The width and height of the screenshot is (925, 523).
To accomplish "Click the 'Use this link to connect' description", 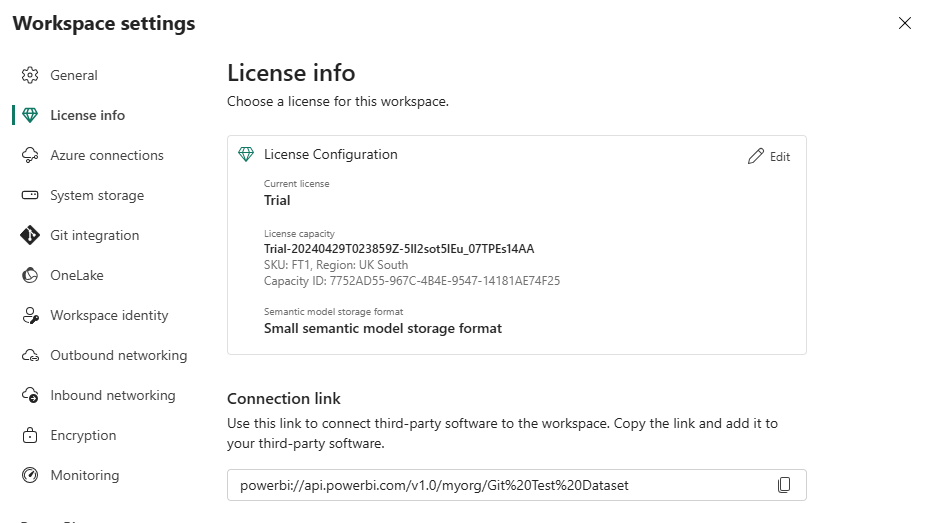I will click(x=503, y=433).
